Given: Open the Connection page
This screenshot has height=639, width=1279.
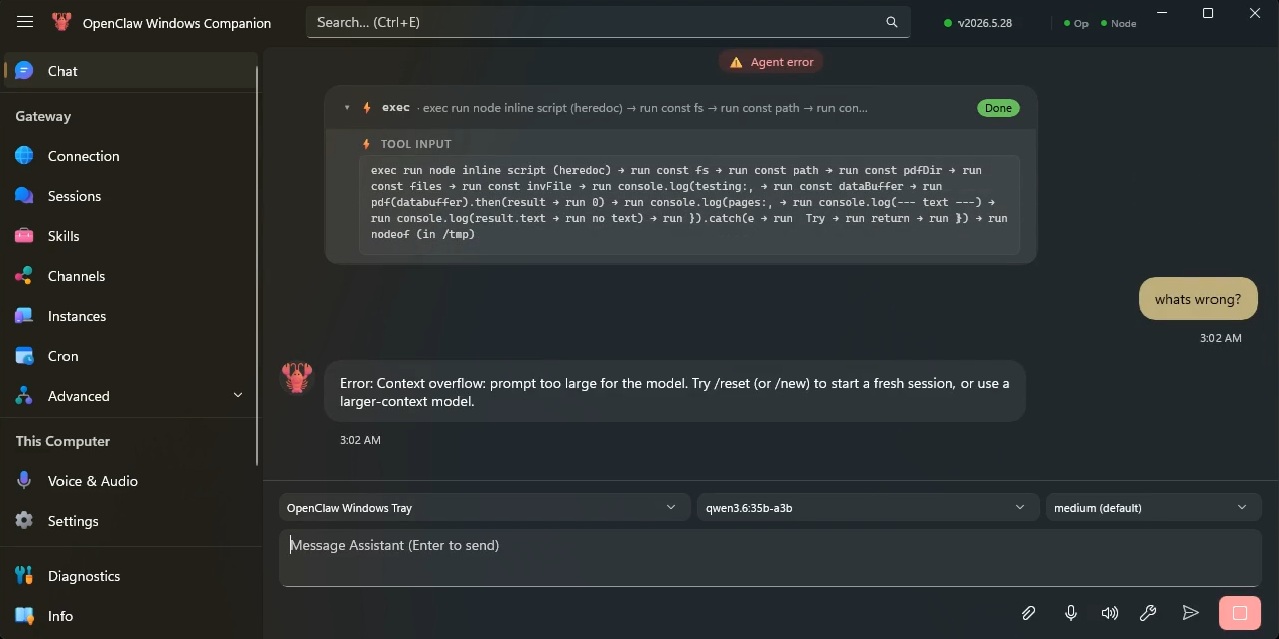Looking at the screenshot, I should click(x=130, y=156).
